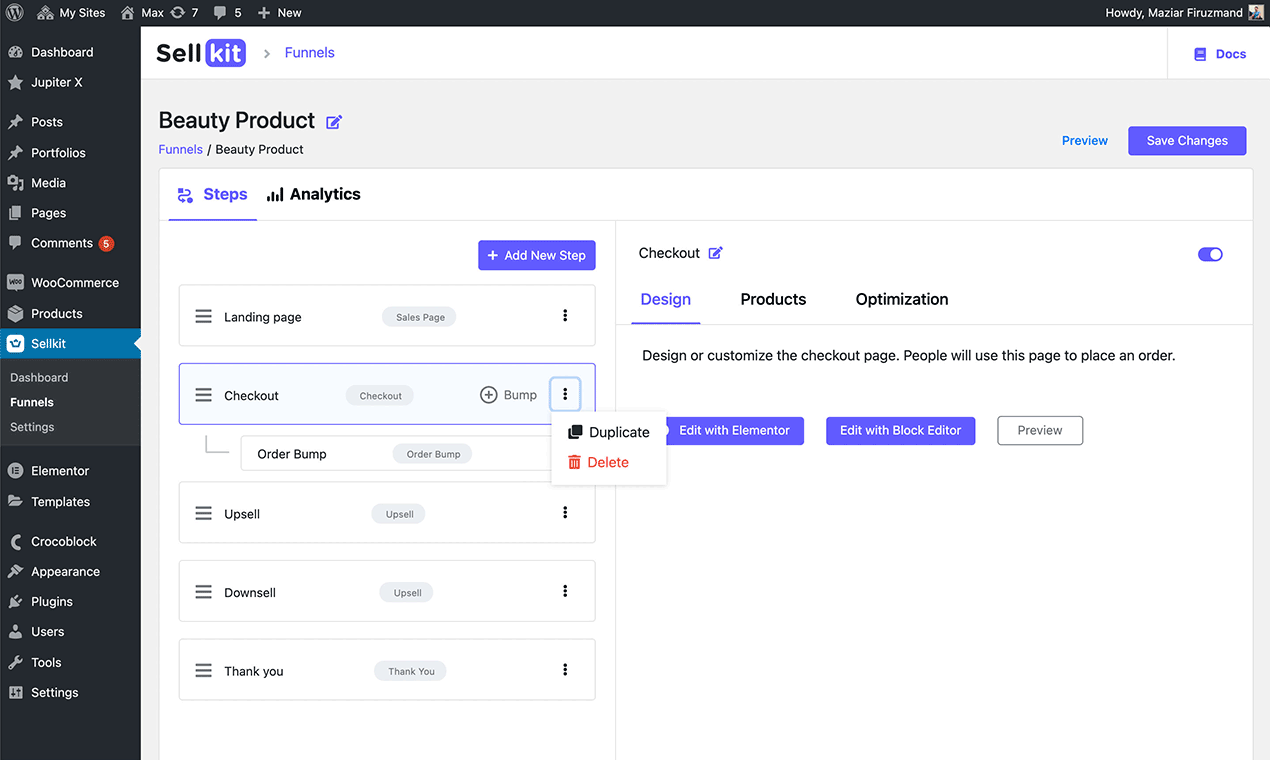
Task: Open Upsell step options menu
Action: point(565,513)
